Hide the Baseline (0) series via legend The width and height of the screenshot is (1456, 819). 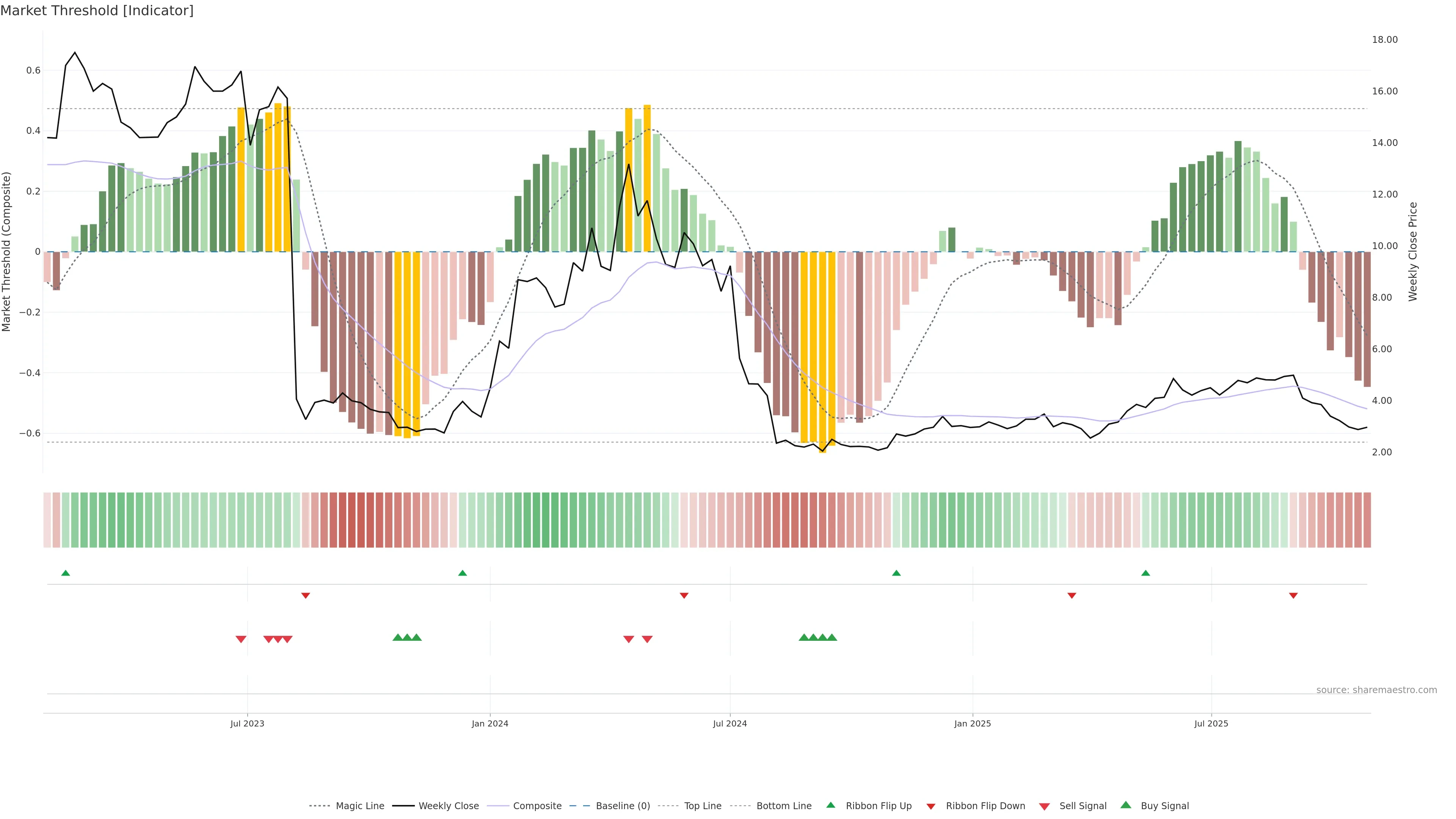click(x=622, y=806)
